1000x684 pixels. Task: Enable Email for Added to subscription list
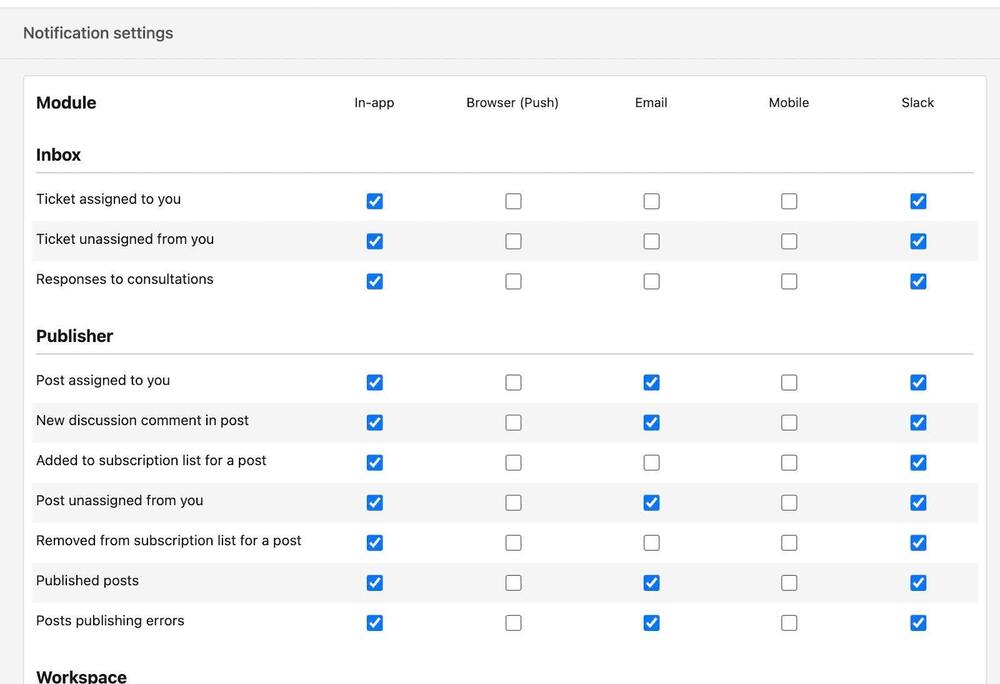pos(651,463)
